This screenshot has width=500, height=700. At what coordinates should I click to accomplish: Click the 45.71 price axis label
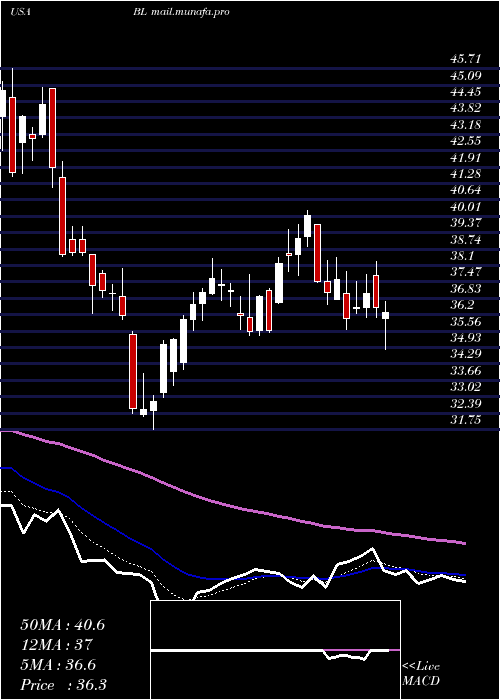[465, 59]
